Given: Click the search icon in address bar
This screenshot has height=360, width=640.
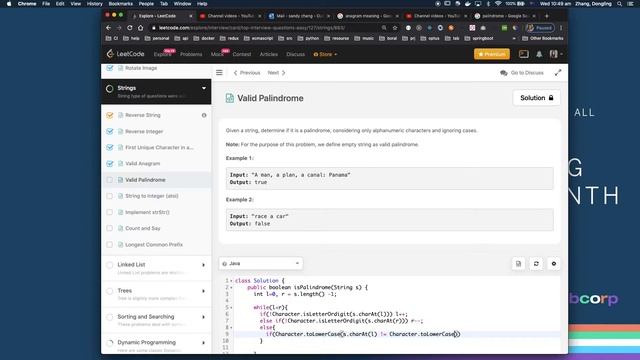Looking at the screenshot, I should point(384,28).
